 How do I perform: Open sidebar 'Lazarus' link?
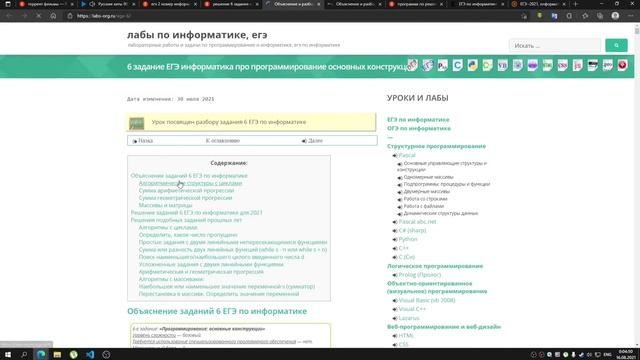(409, 318)
